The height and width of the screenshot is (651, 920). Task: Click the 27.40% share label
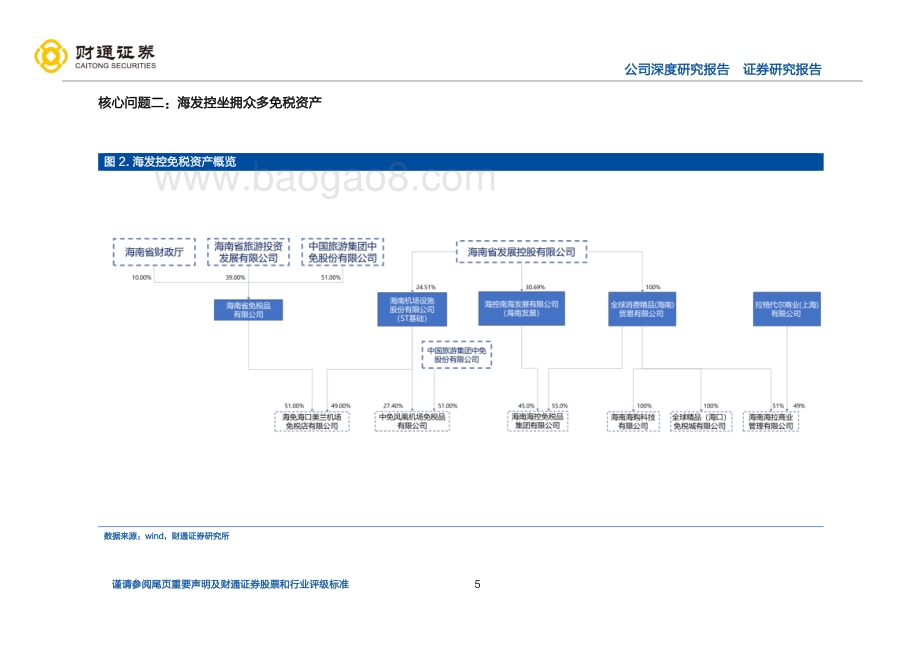click(393, 406)
